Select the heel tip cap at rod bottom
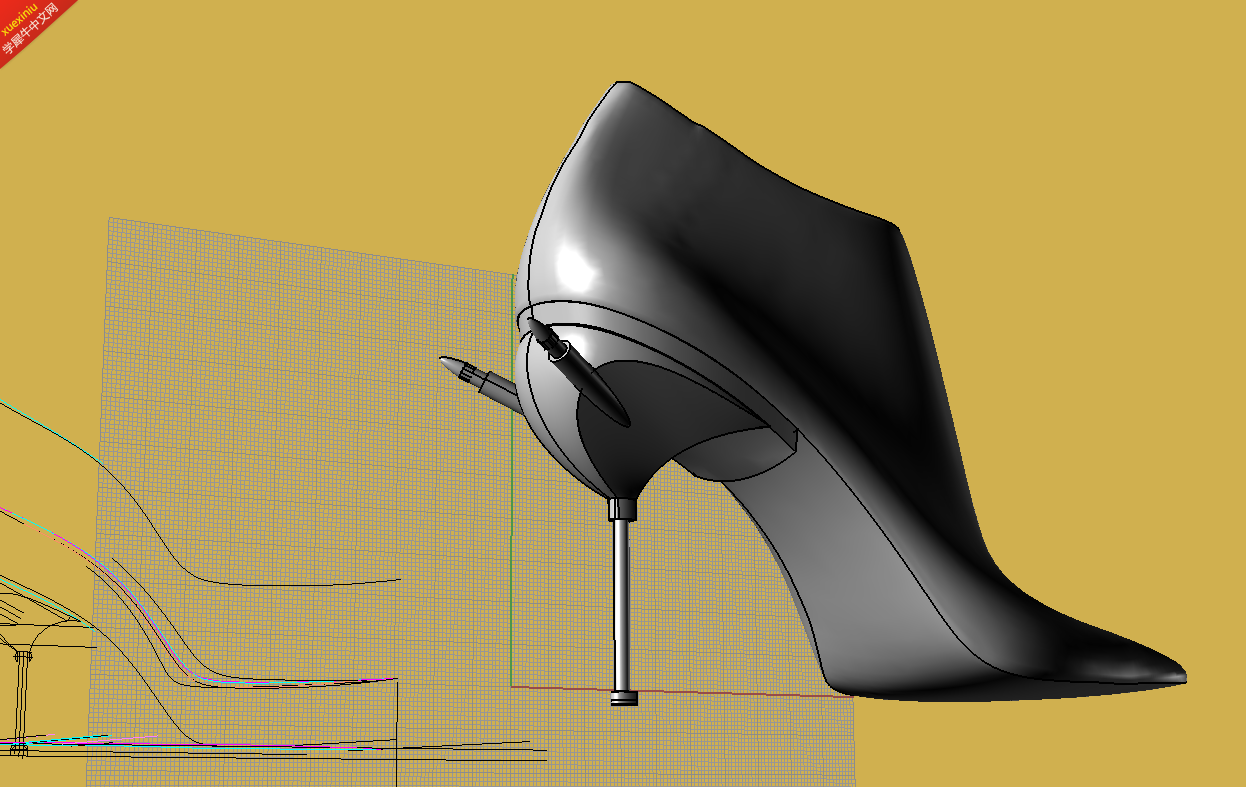1246x787 pixels. [x=624, y=697]
